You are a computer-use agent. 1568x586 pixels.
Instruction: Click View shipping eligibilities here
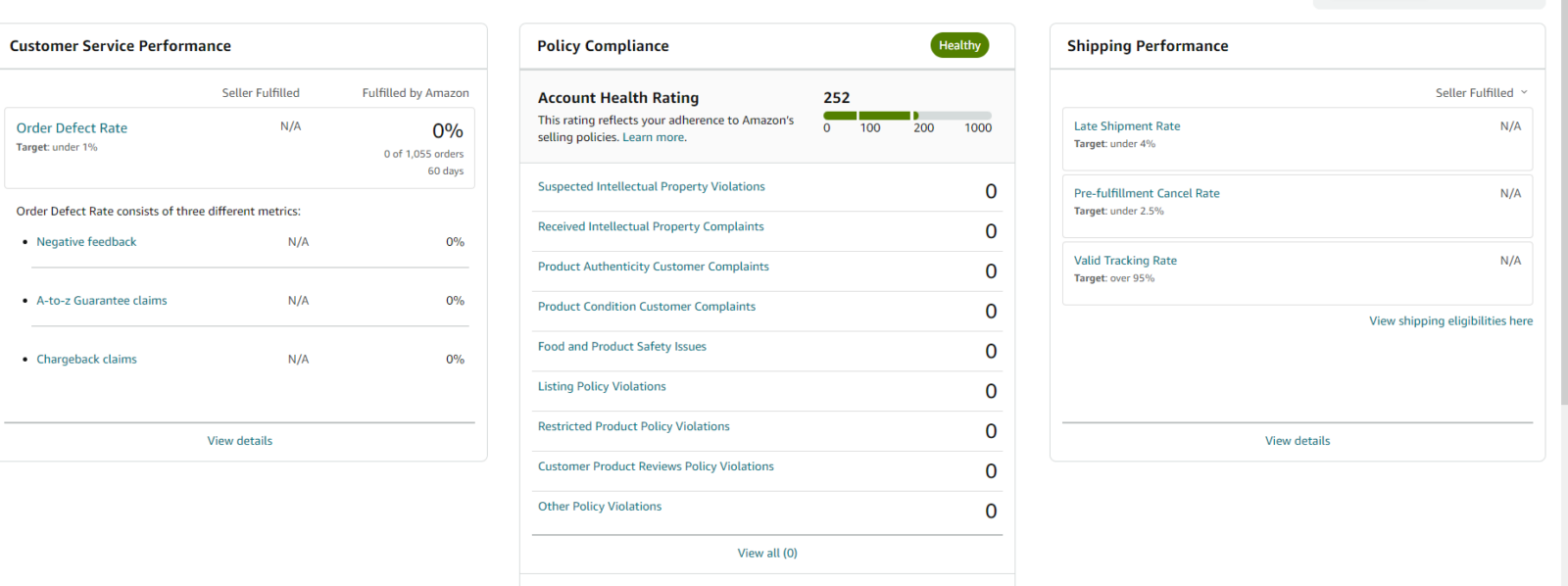click(1449, 321)
